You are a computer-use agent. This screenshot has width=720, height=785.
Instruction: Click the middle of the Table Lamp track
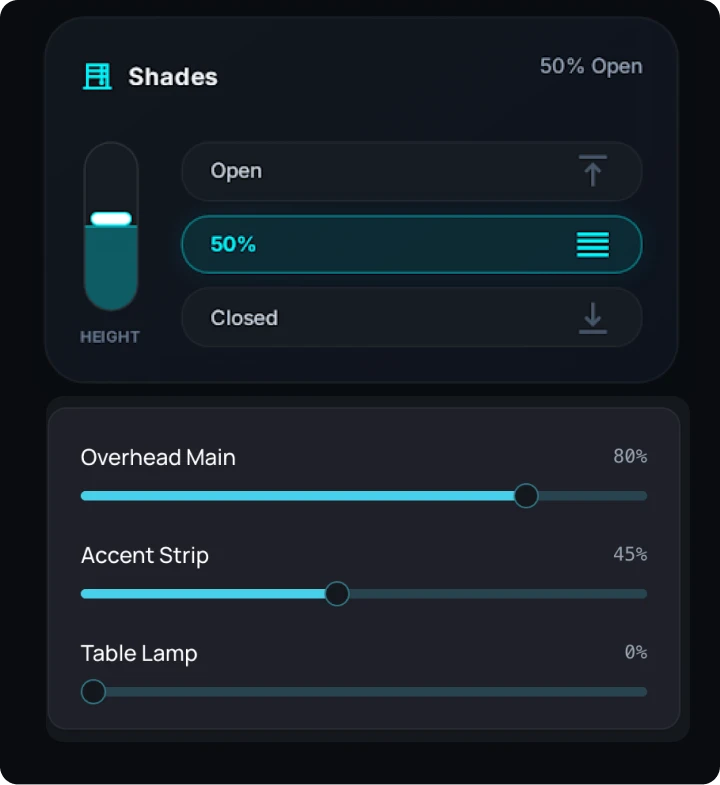coord(364,691)
